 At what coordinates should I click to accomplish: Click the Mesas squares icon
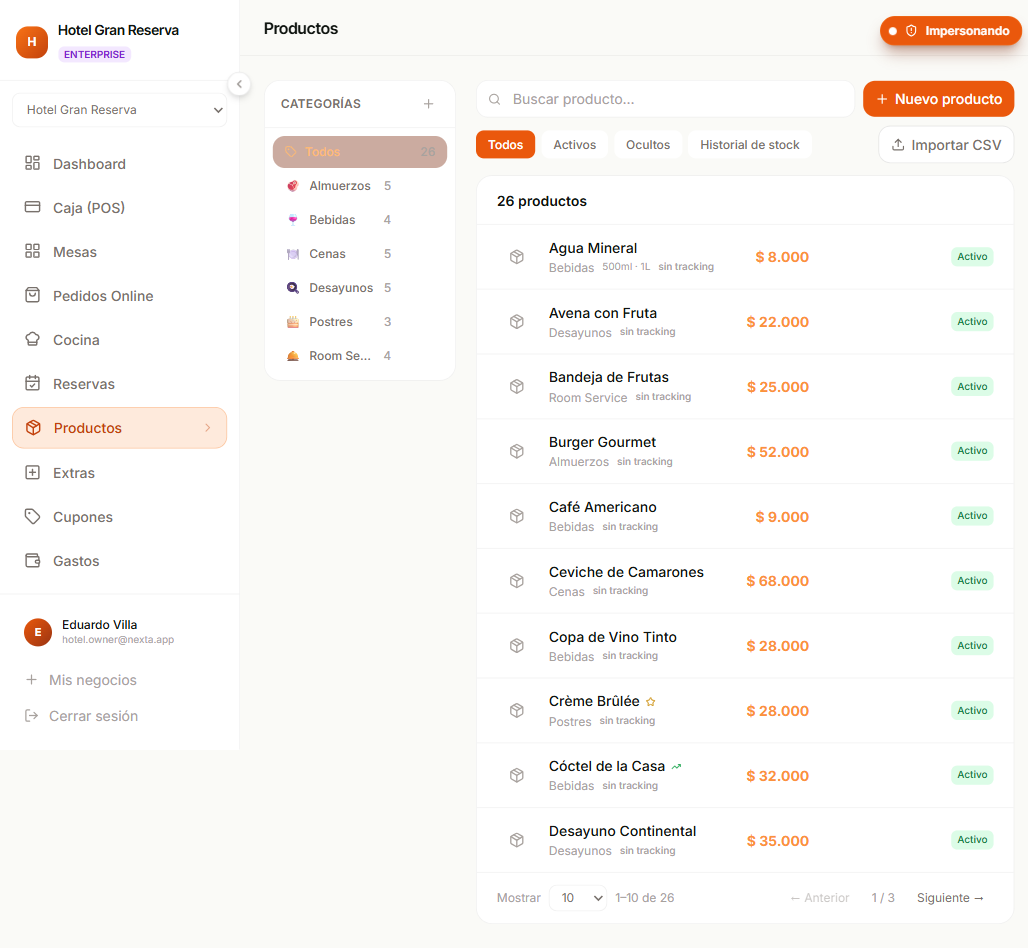coord(32,251)
